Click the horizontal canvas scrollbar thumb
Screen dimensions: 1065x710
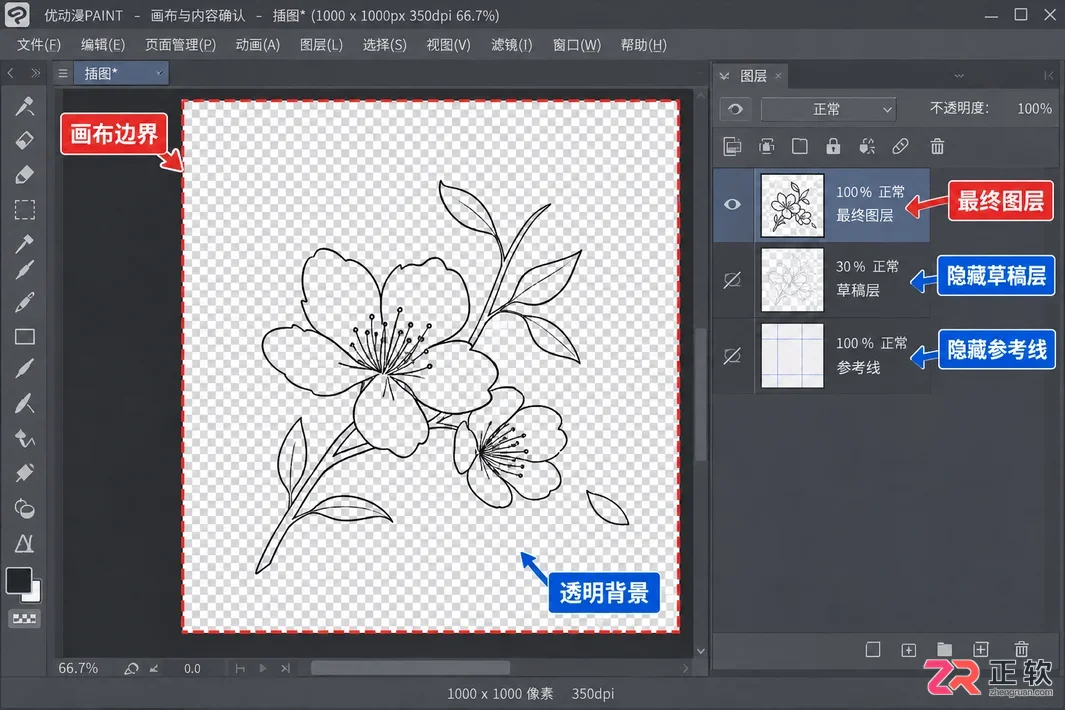[410, 668]
